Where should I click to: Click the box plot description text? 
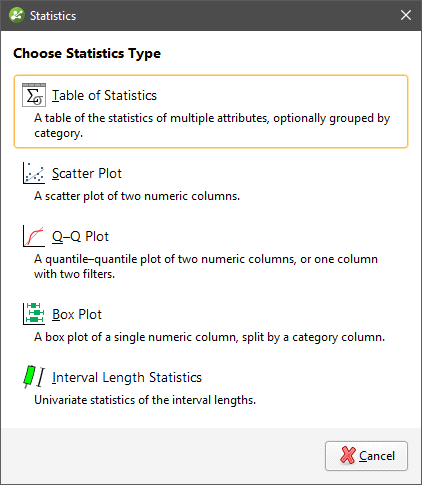click(x=209, y=337)
